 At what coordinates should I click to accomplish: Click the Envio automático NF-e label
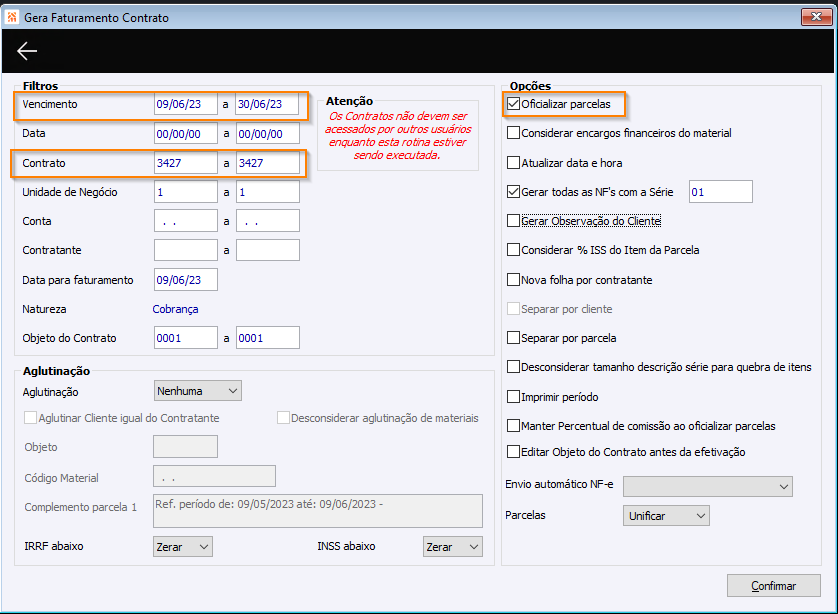pos(559,484)
